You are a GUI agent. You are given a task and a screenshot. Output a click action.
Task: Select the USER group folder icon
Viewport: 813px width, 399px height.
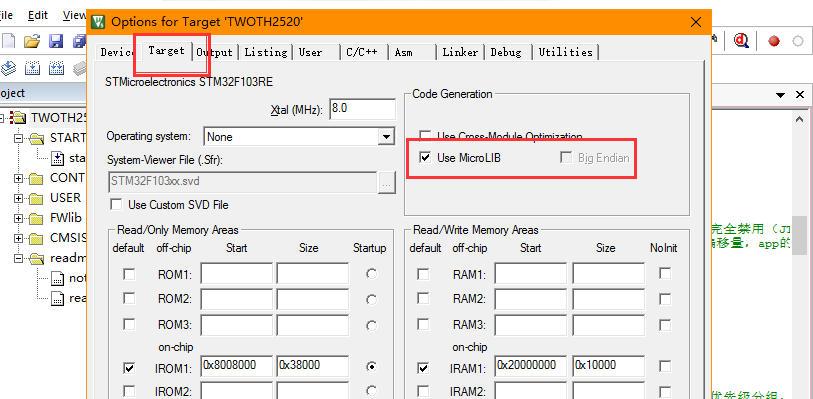point(36,198)
